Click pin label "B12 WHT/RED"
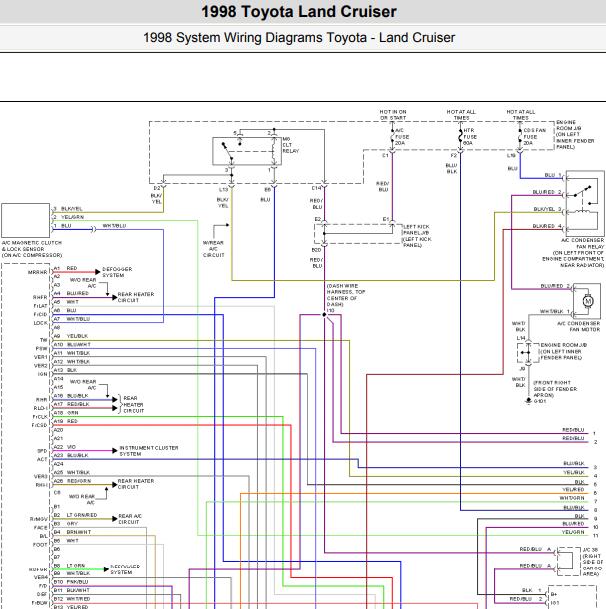 pyautogui.click(x=72, y=599)
